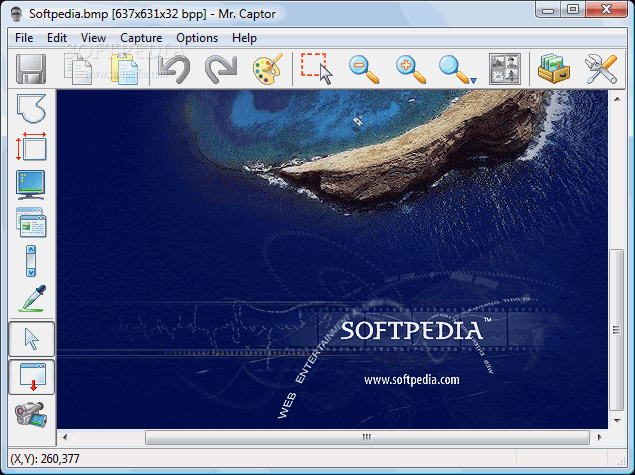This screenshot has height=475, width=635.
Task: Start video capture with the camcorder icon
Action: 31,414
